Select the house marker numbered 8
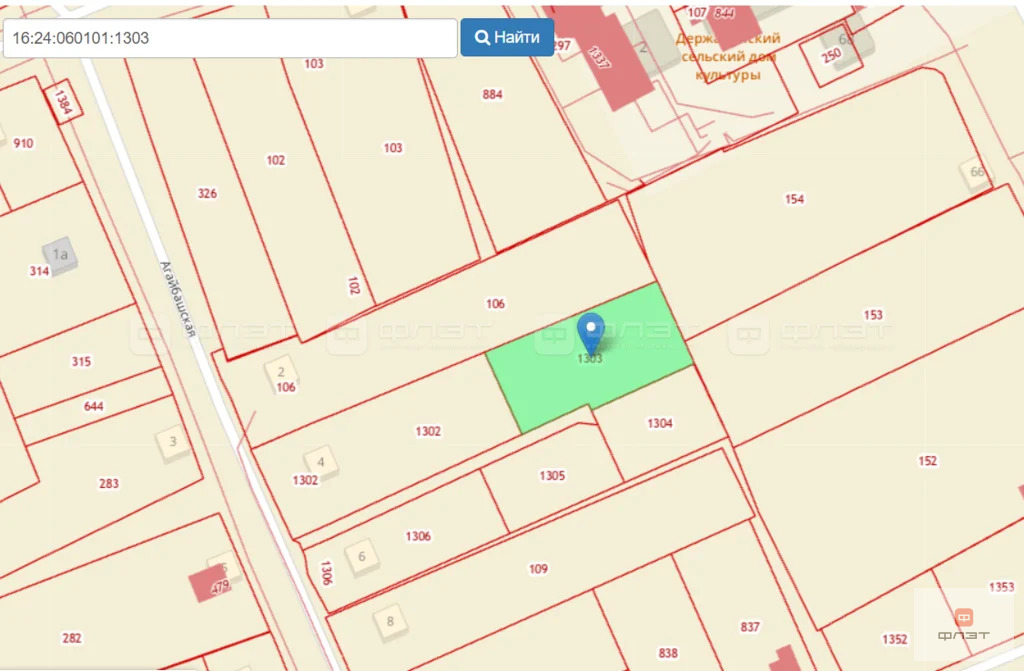Viewport: 1024px width, 671px height. [x=391, y=621]
